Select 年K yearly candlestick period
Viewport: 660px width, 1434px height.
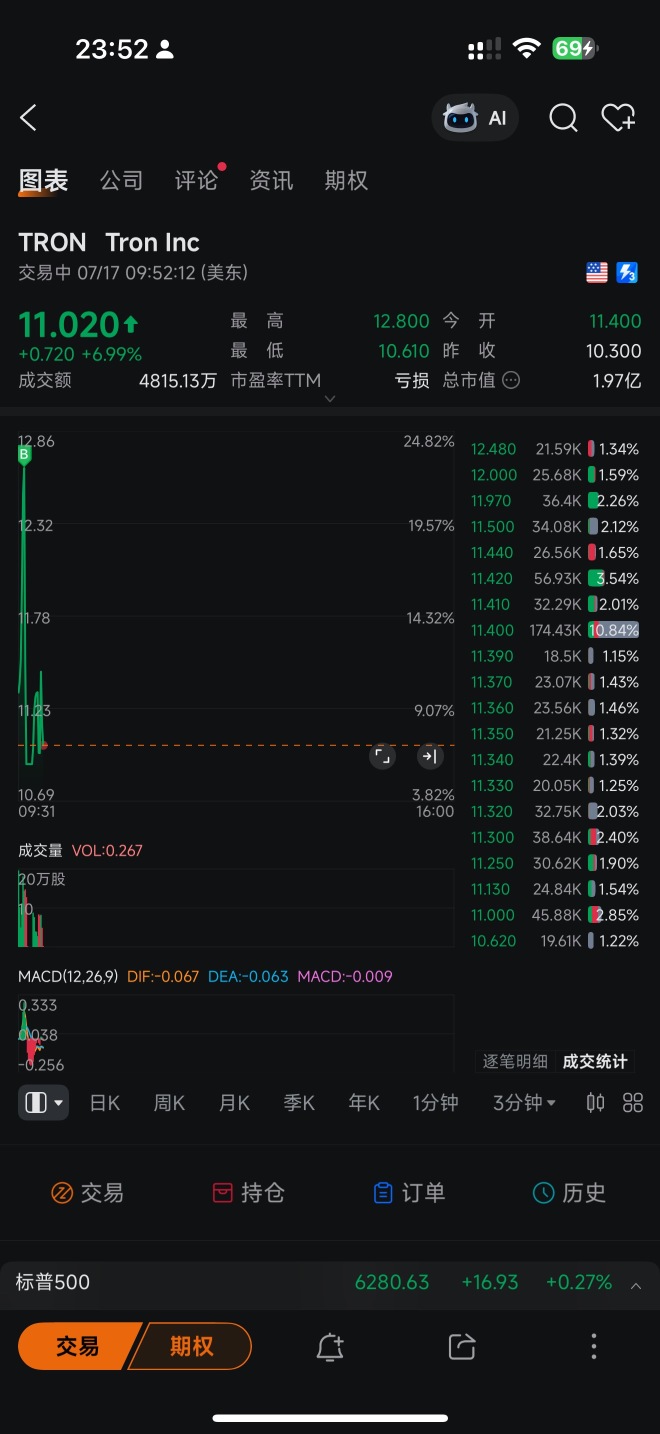[364, 1103]
